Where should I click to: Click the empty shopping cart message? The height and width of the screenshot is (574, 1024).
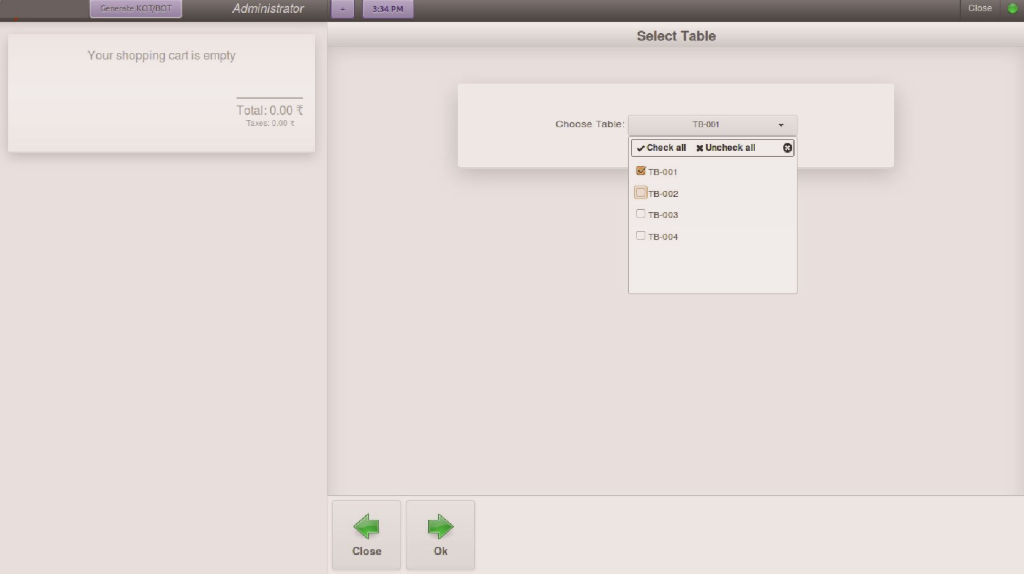161,56
